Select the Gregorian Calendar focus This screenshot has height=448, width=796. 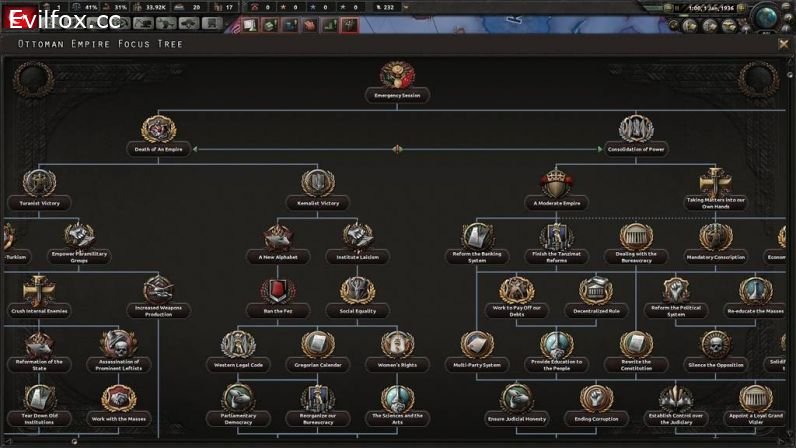[318, 346]
